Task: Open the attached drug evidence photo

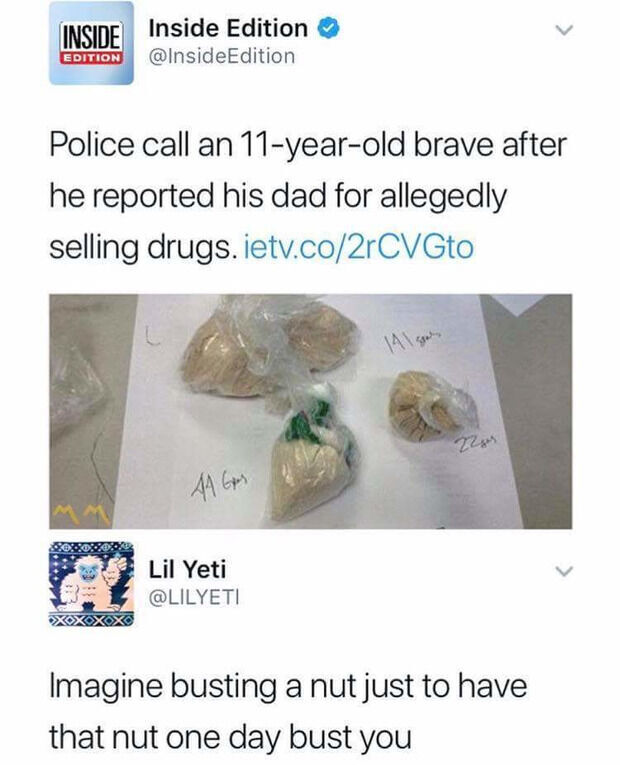Action: pos(310,411)
